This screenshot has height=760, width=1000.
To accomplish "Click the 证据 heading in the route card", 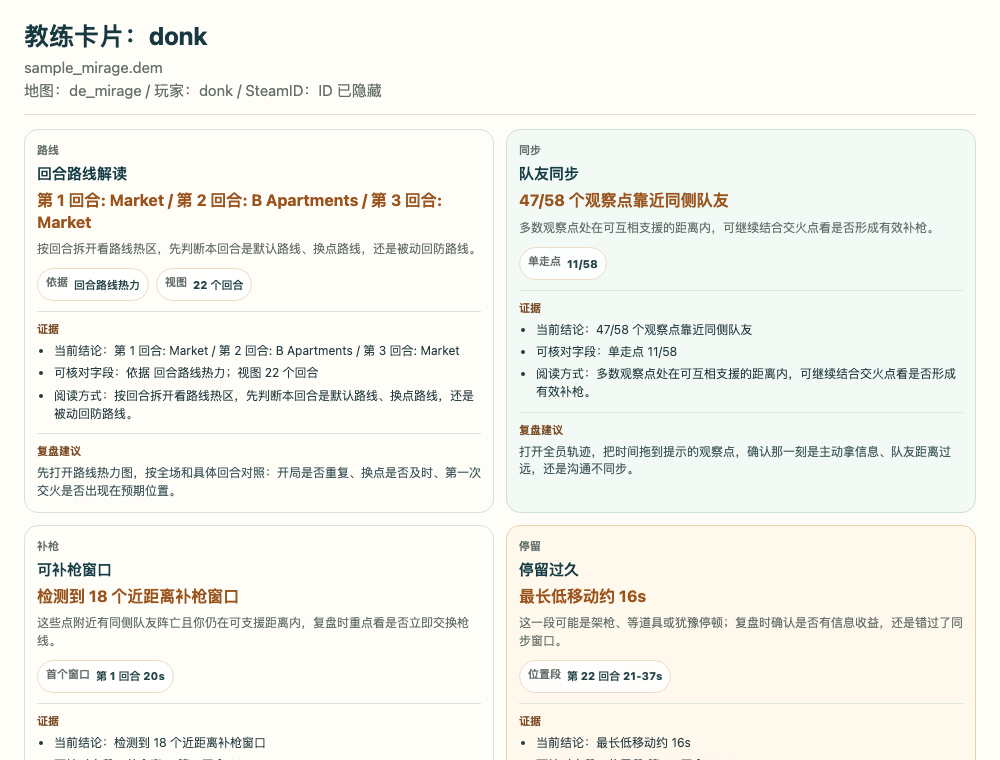I will point(48,329).
